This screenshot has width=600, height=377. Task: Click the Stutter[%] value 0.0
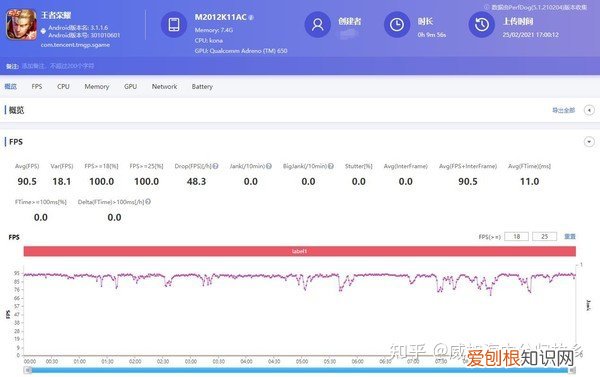[359, 181]
